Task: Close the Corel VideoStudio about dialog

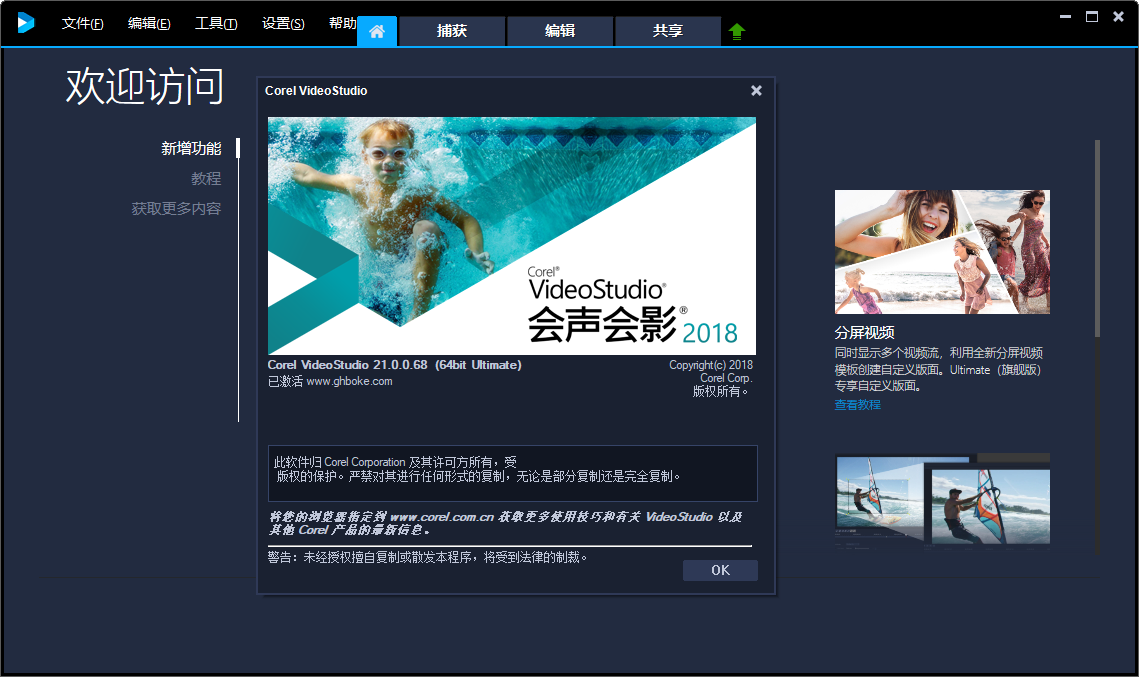Action: tap(756, 90)
